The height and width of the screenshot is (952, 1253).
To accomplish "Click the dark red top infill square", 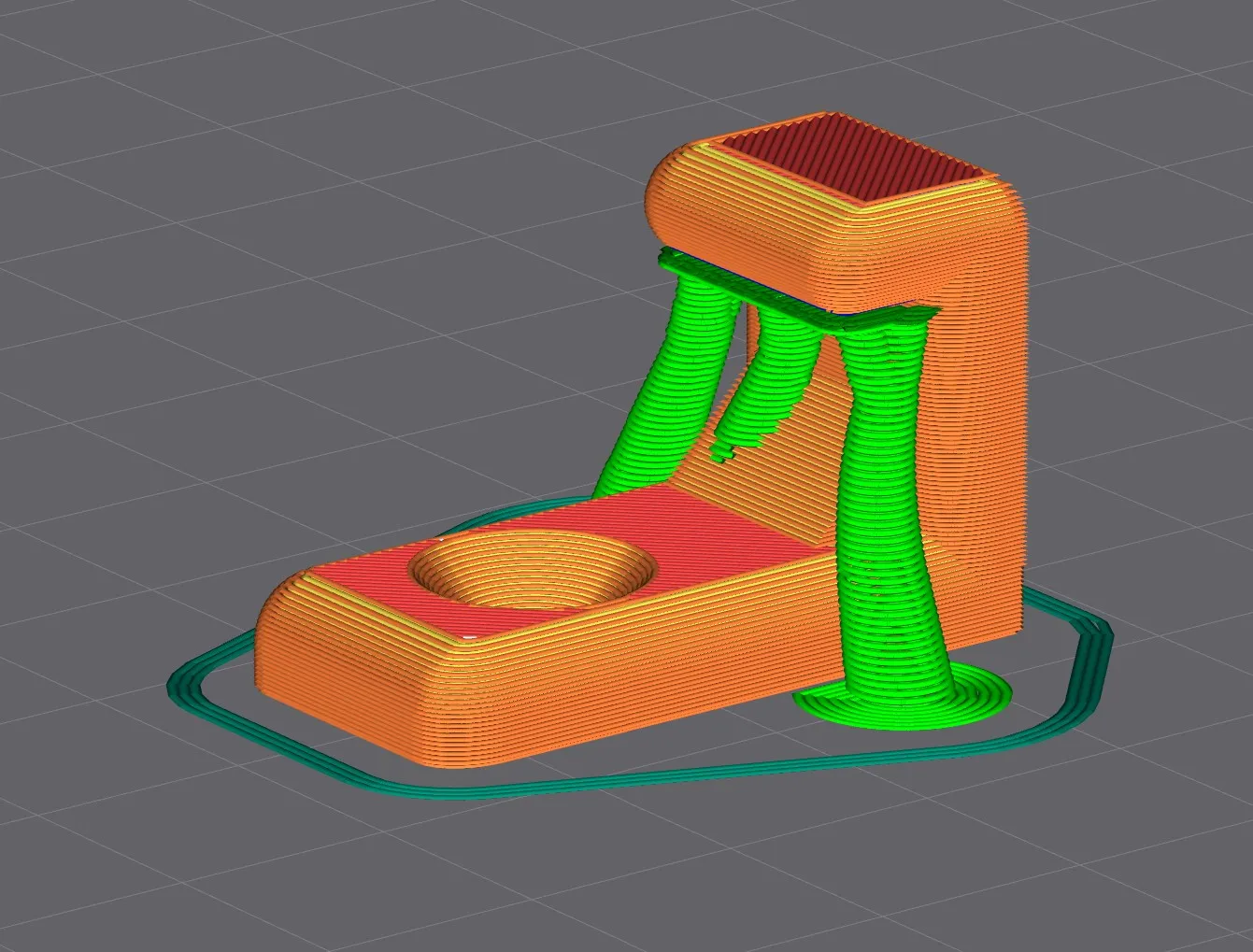I will pyautogui.click(x=852, y=161).
